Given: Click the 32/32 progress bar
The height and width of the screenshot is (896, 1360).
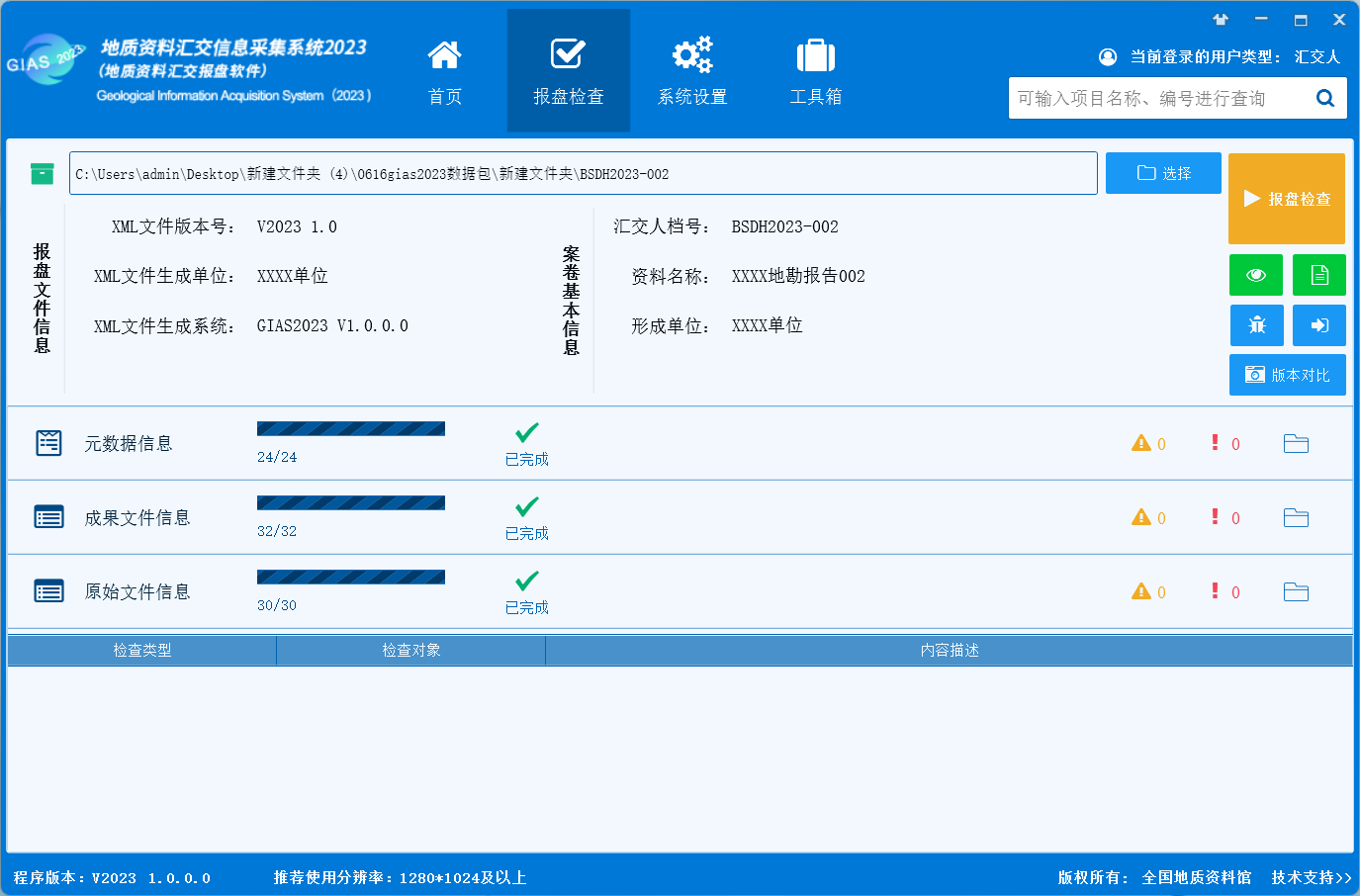Looking at the screenshot, I should point(351,502).
